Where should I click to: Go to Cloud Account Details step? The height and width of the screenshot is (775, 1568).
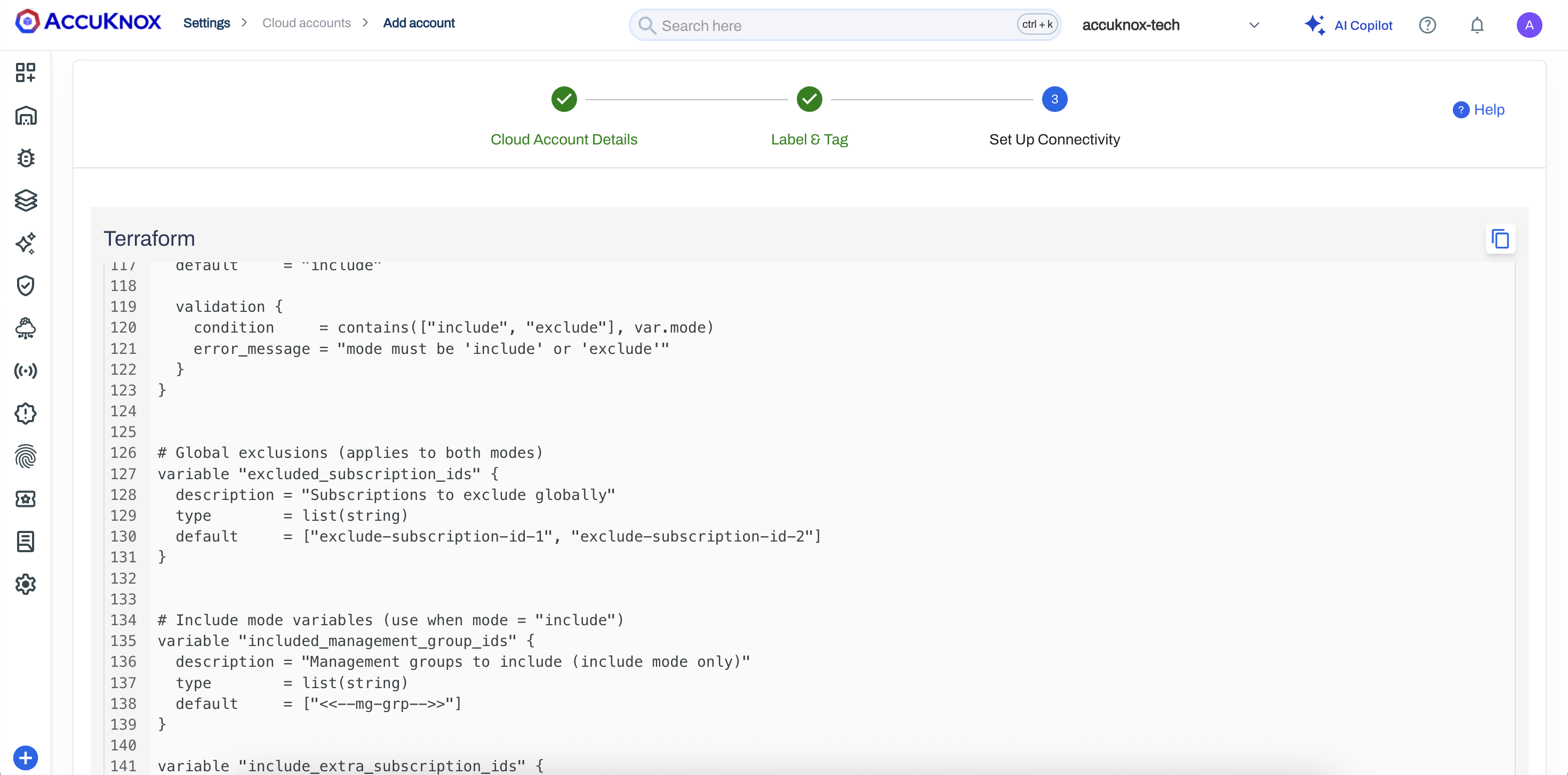tap(564, 139)
